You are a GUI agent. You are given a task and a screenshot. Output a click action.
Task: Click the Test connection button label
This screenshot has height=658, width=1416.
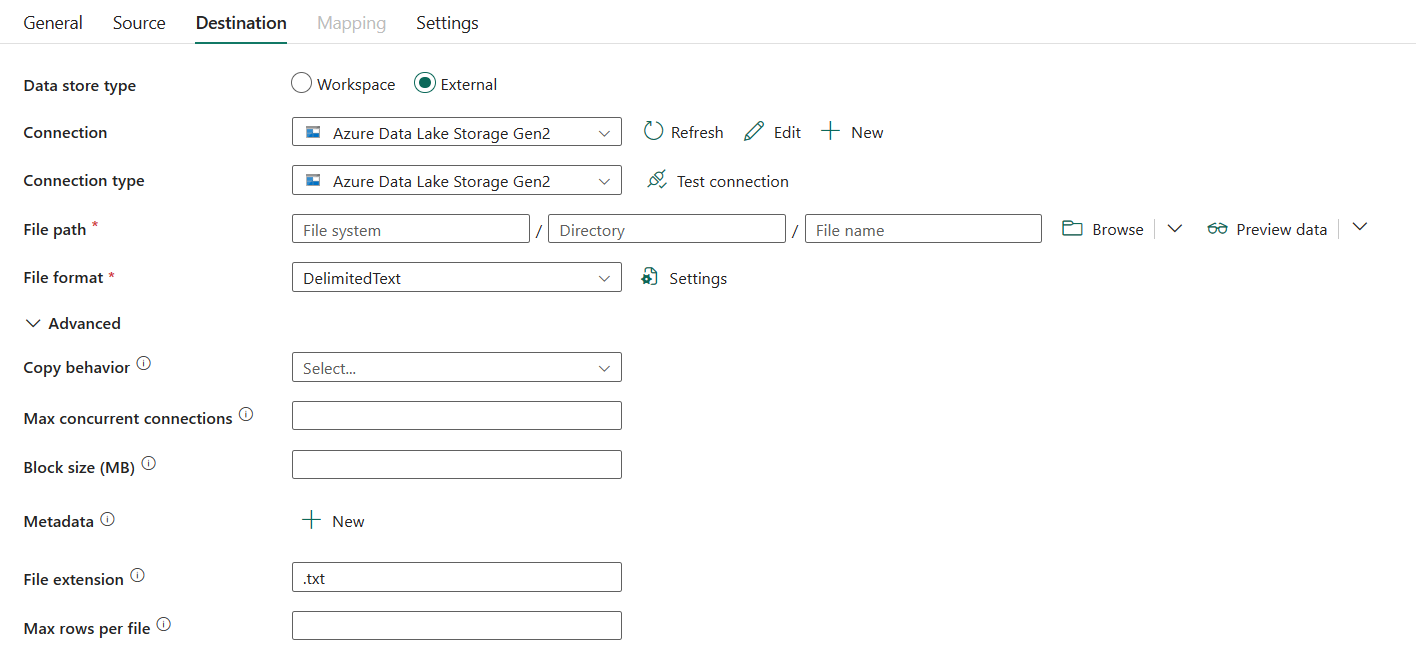pos(733,181)
